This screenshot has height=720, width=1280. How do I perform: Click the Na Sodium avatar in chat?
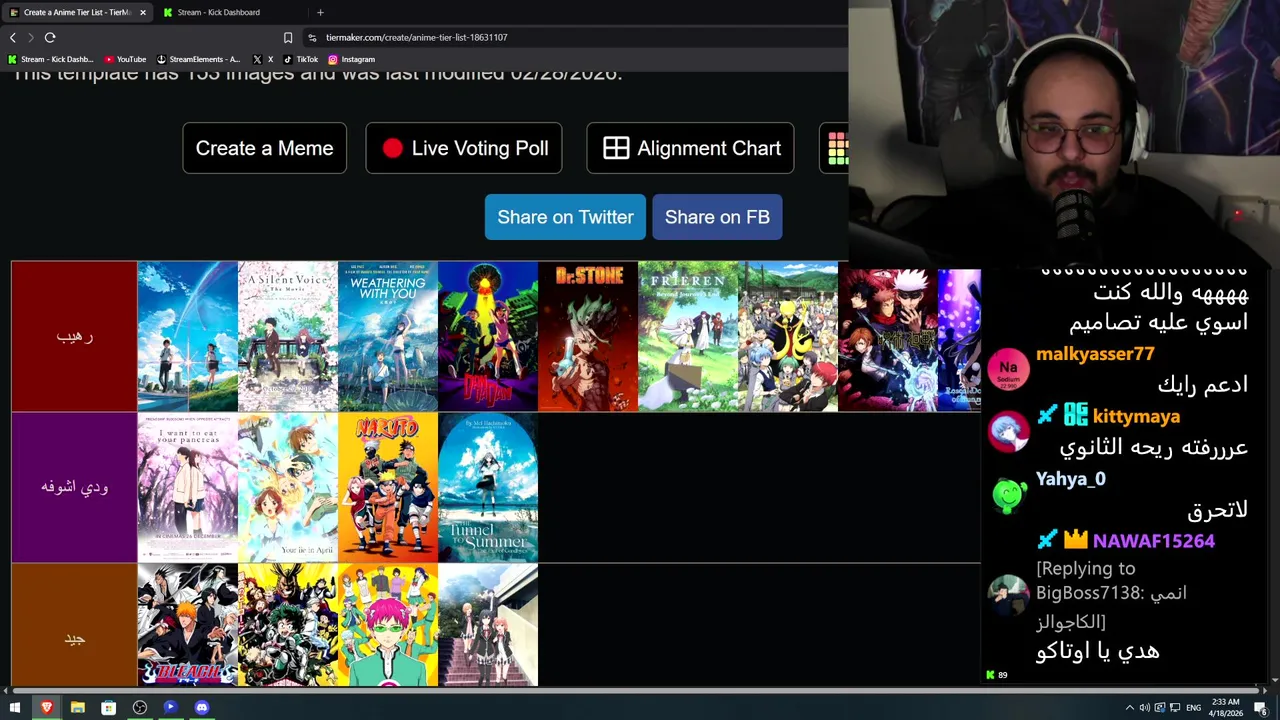[x=1008, y=369]
